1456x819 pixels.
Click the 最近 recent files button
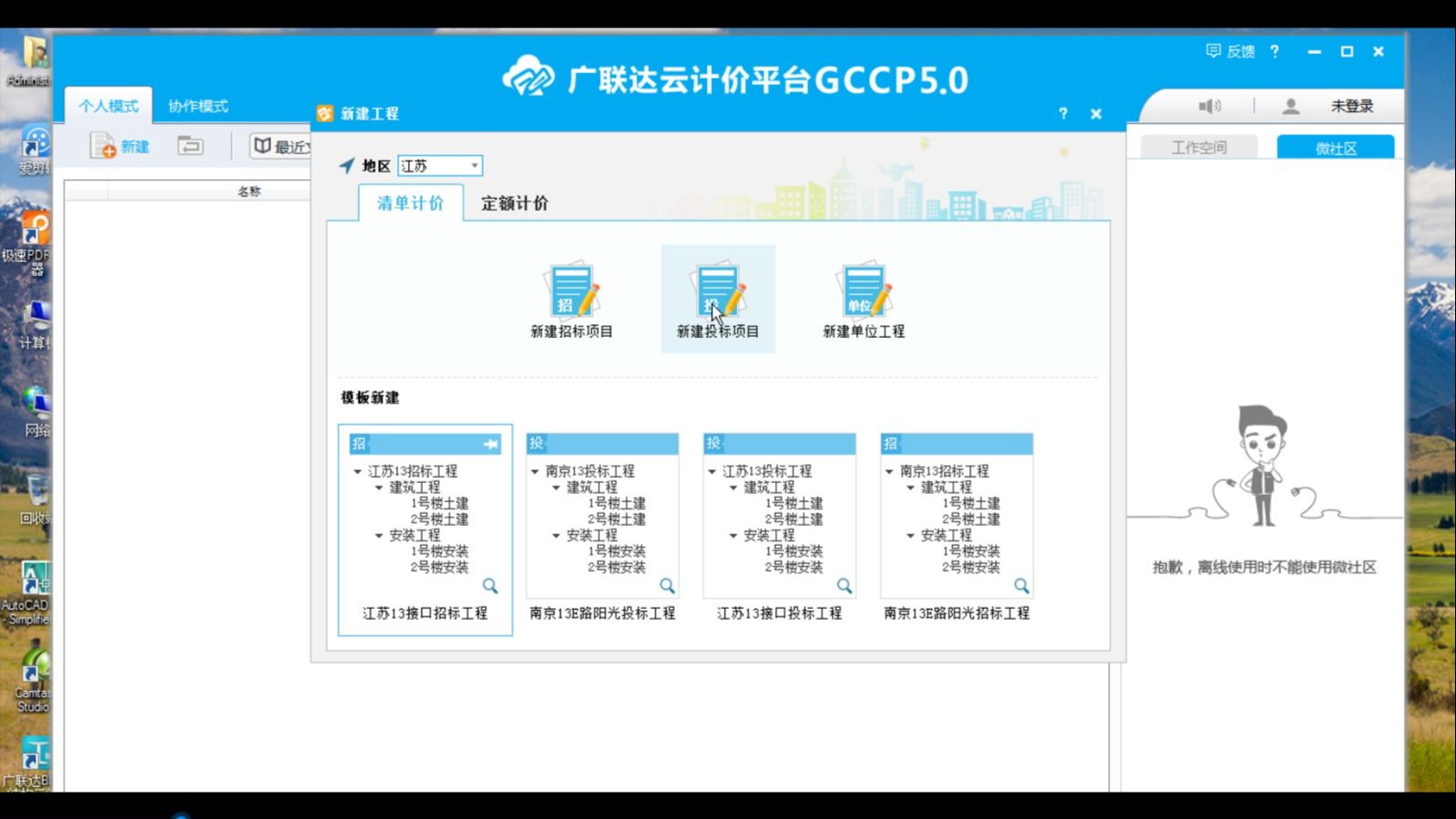point(281,146)
